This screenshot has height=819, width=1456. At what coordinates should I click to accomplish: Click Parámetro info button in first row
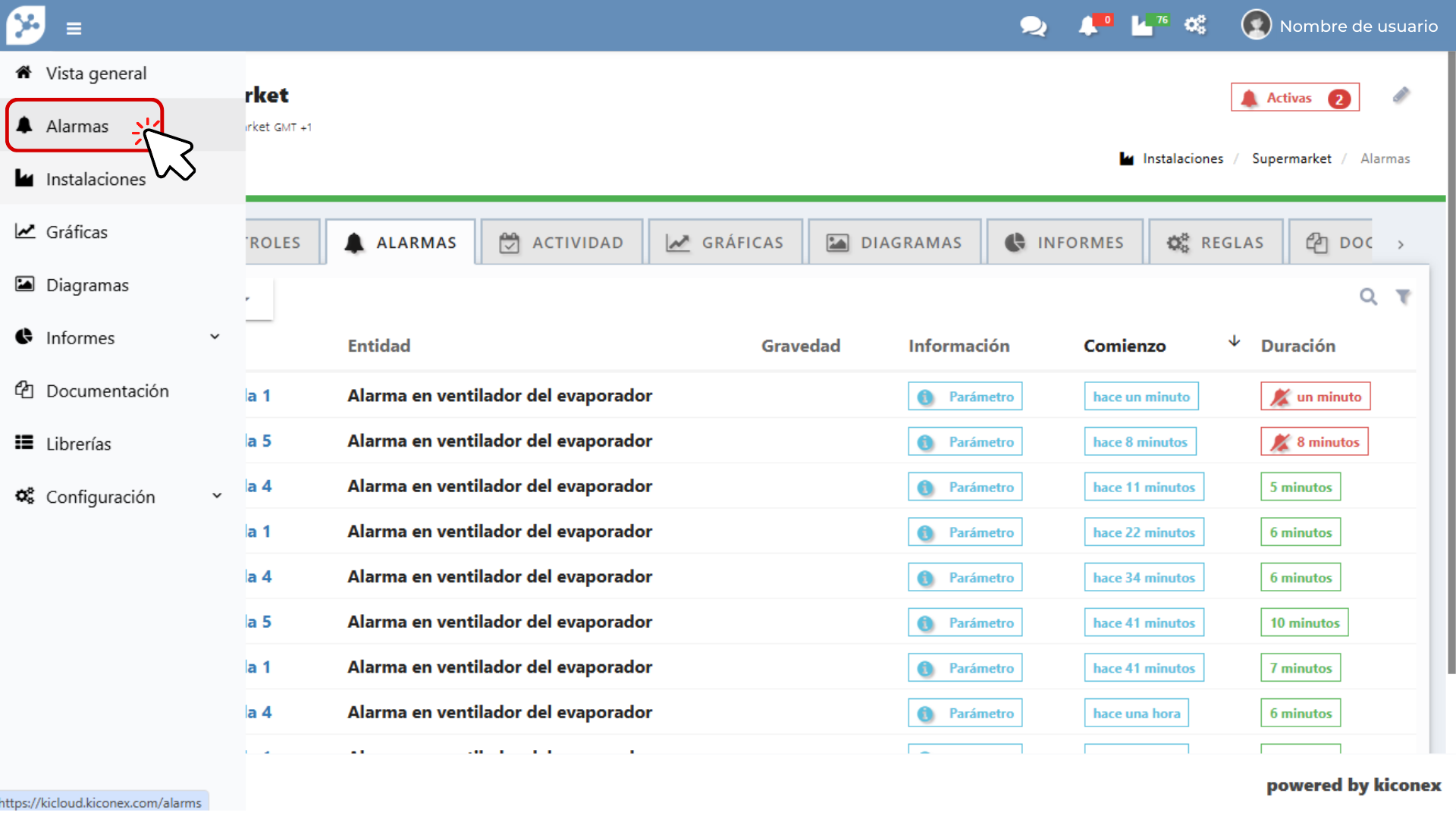coord(965,397)
